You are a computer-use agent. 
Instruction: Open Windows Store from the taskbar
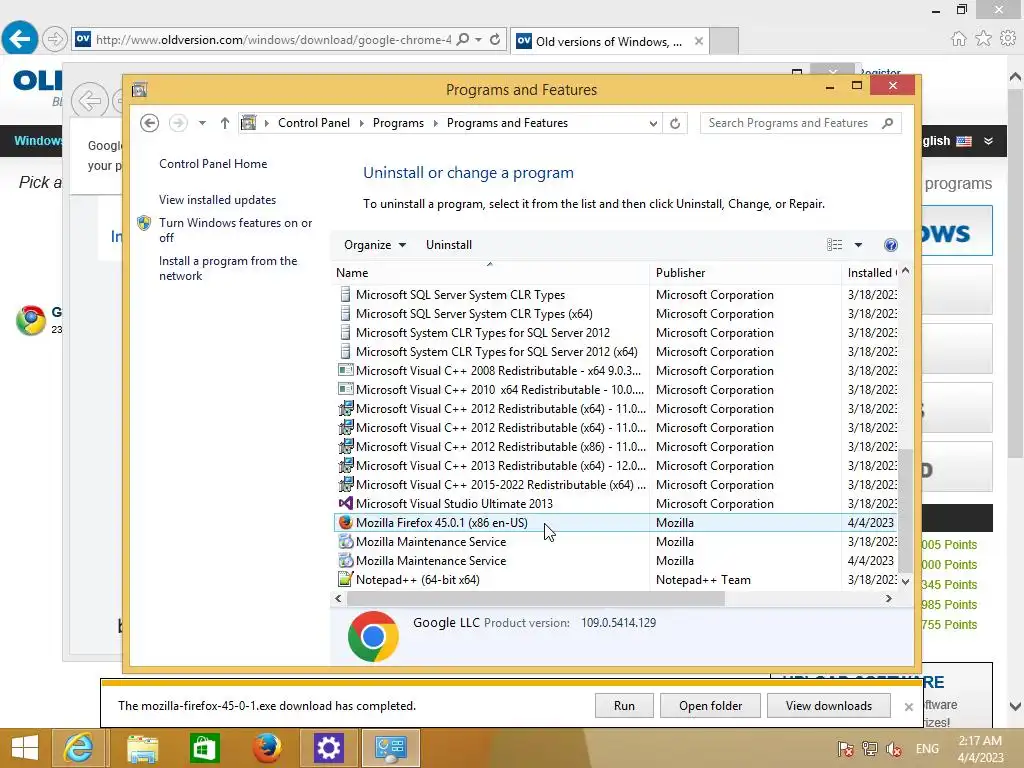tap(204, 748)
